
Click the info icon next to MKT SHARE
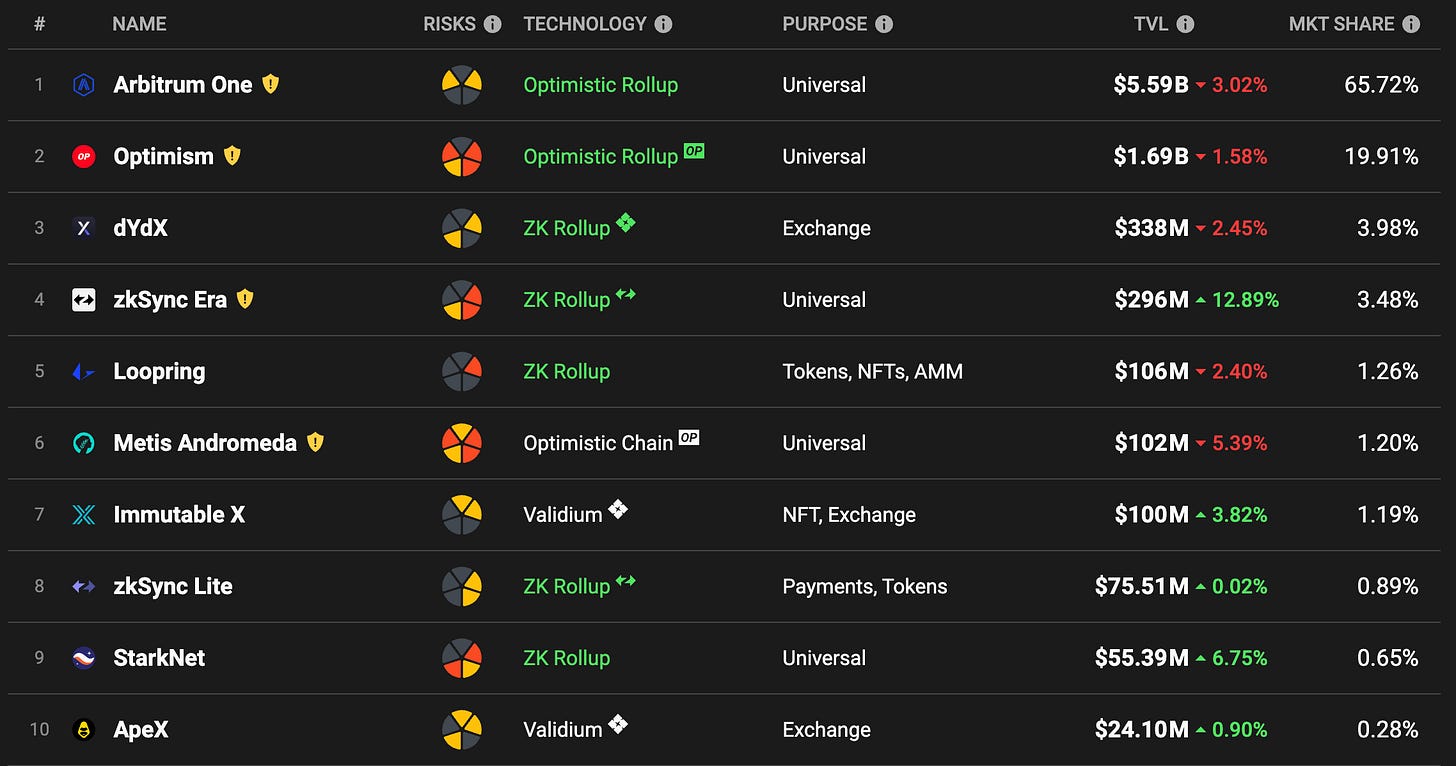tap(1411, 24)
